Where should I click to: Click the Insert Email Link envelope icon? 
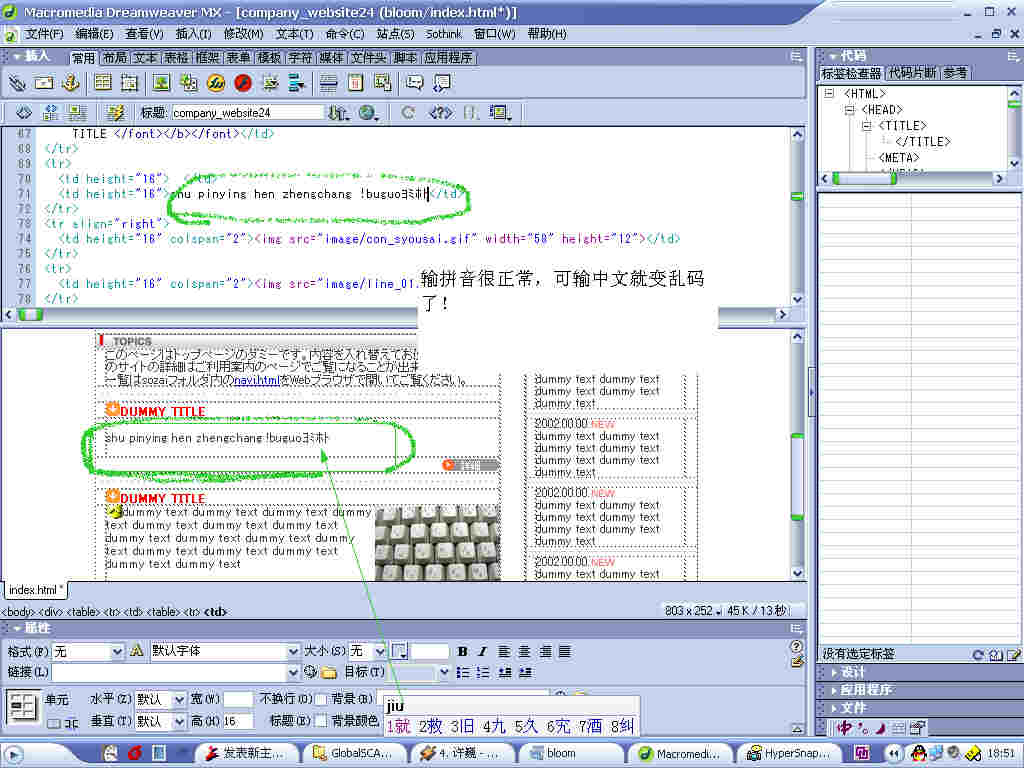[44, 83]
